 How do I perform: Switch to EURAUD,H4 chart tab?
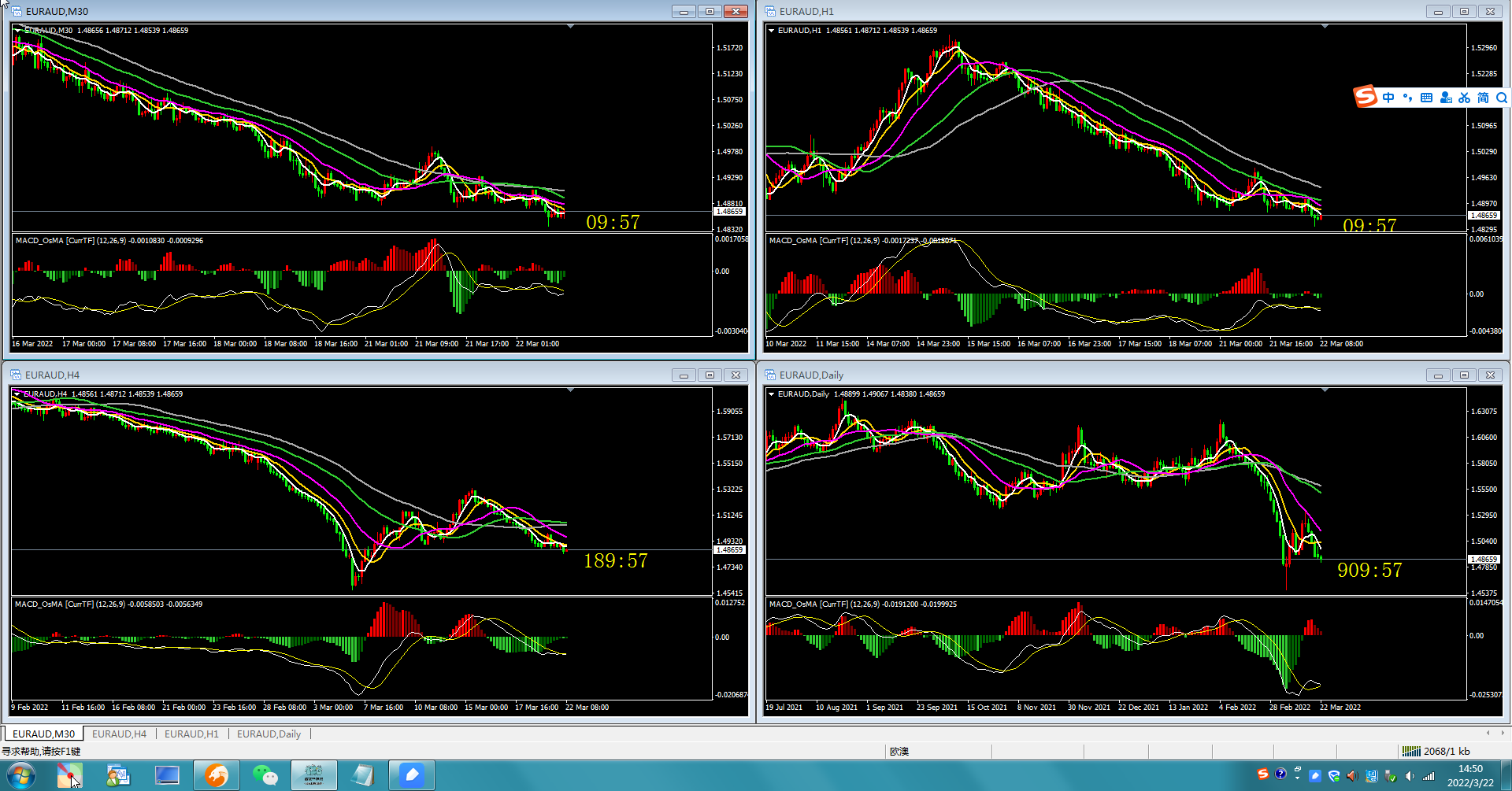tap(119, 734)
